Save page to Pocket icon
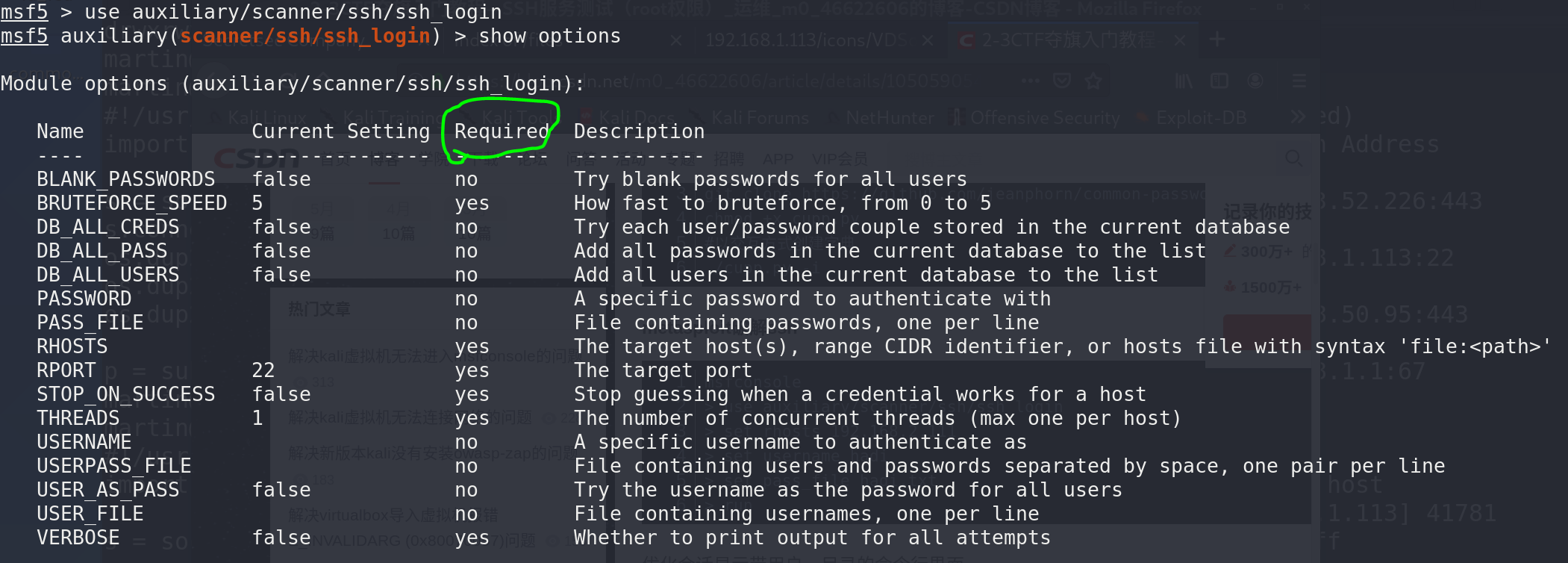 (1062, 81)
